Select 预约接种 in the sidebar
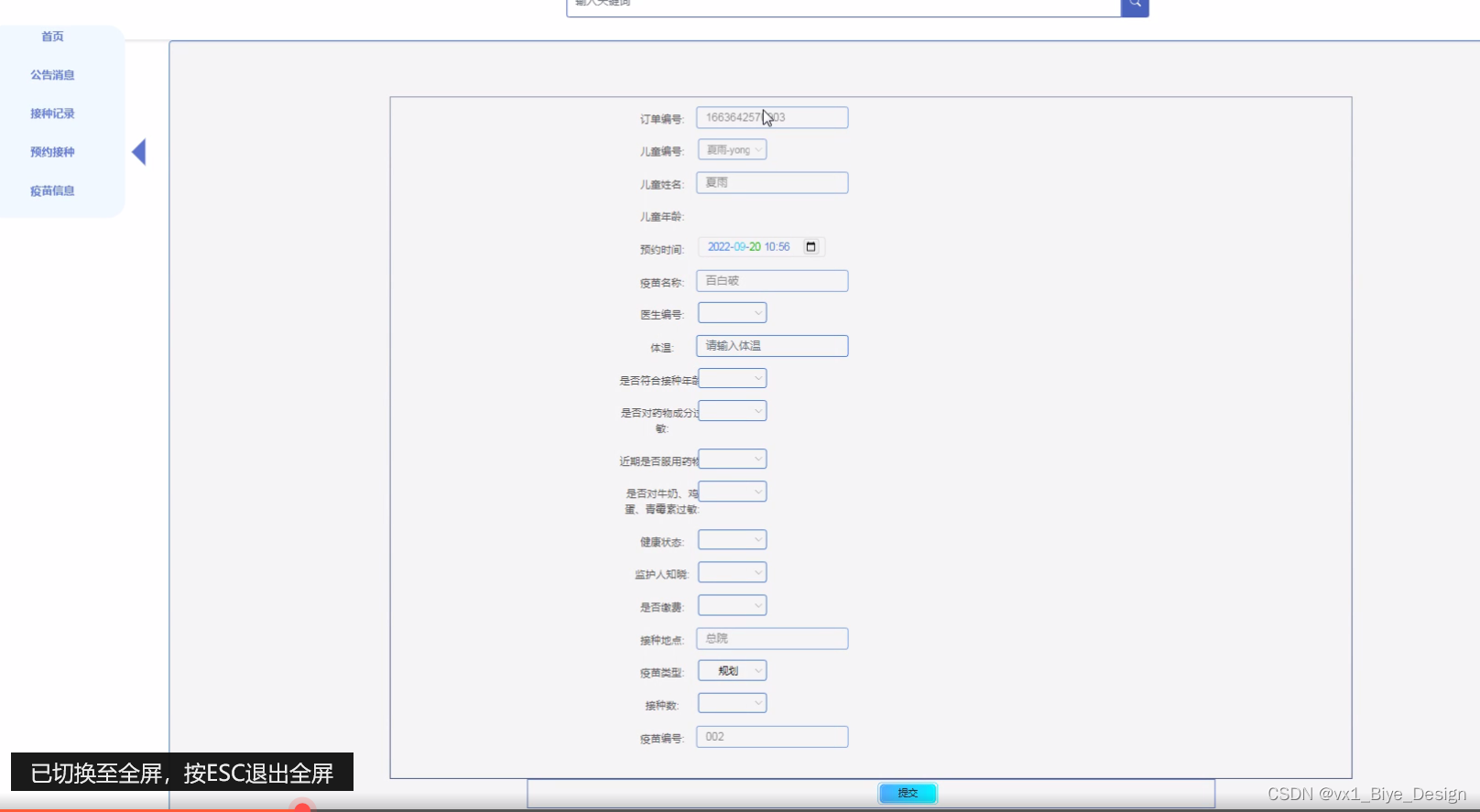The height and width of the screenshot is (812, 1480). coord(52,152)
